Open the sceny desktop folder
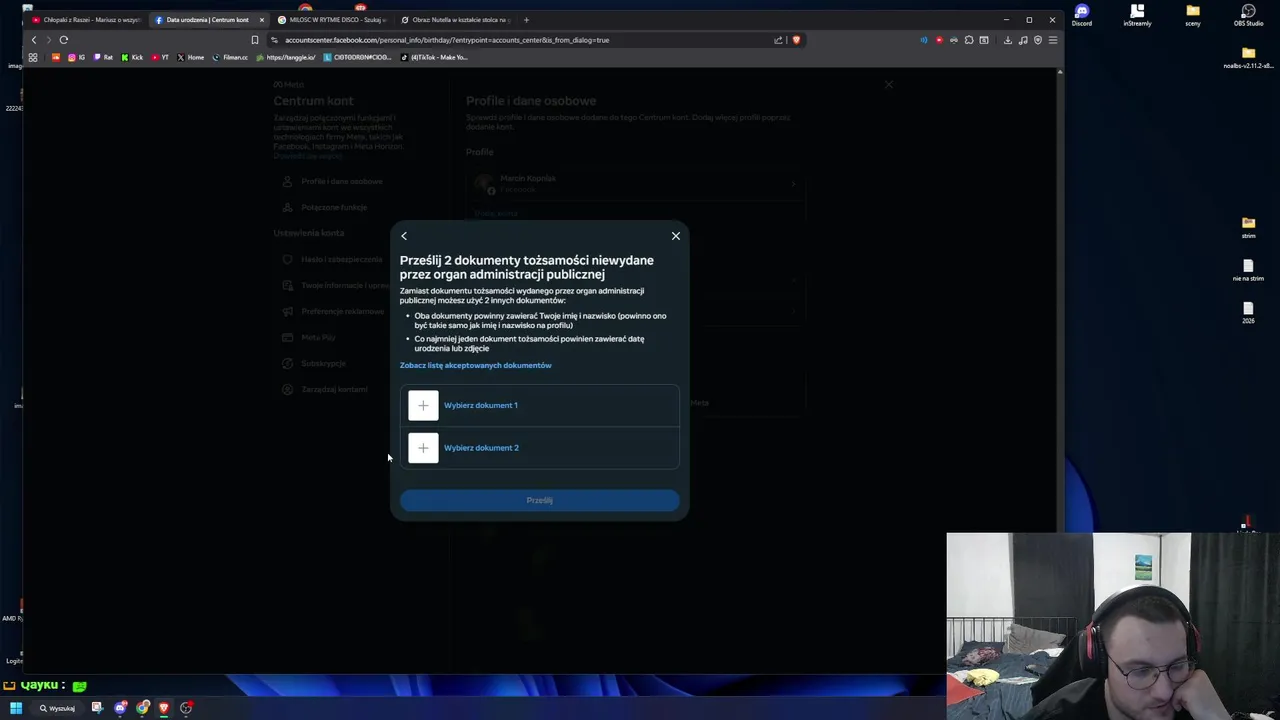1280x720 pixels. [x=1193, y=14]
